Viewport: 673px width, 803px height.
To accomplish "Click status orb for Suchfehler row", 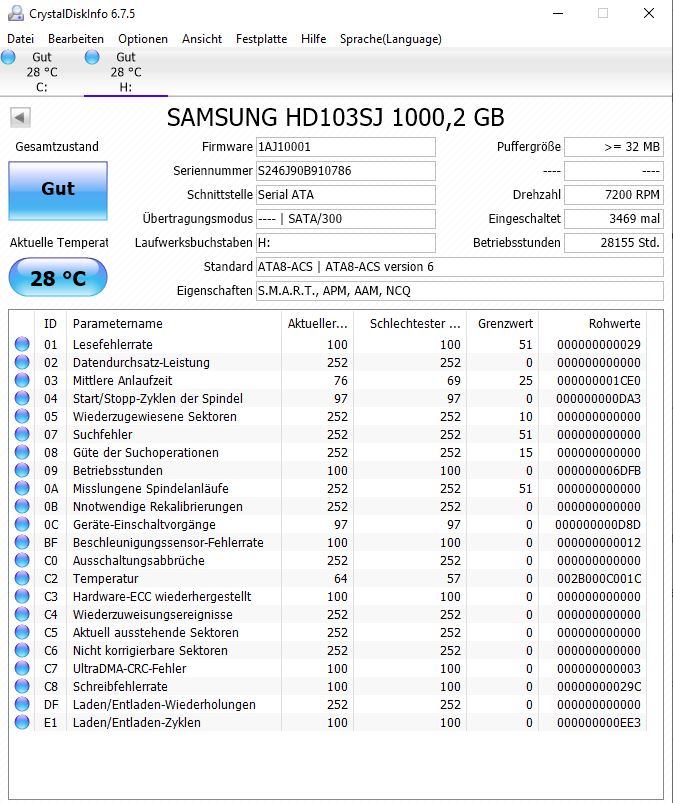I will click(x=22, y=434).
